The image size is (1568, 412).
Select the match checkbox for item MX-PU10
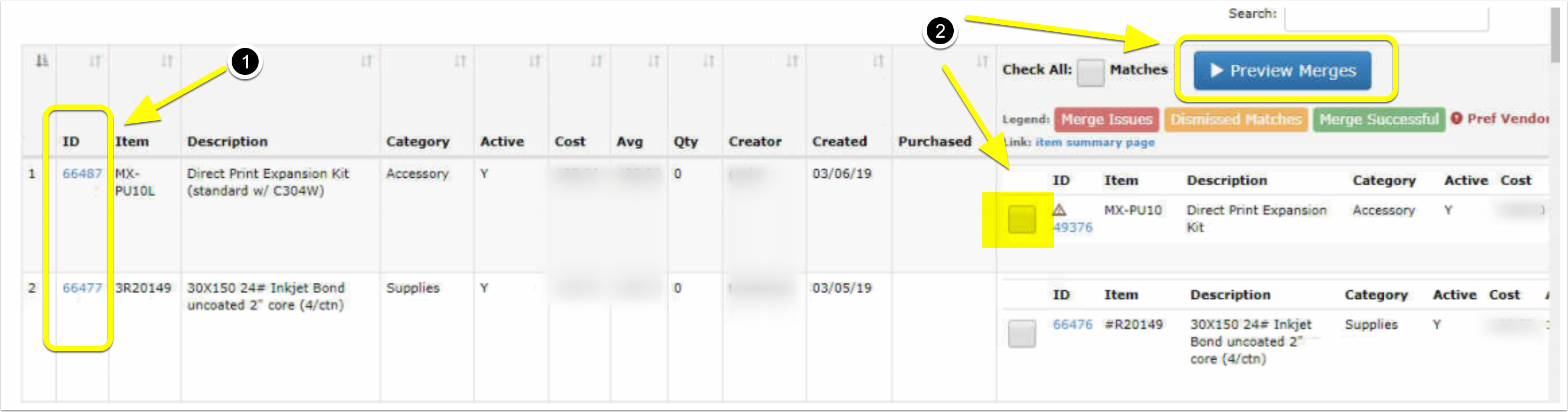tap(1022, 219)
